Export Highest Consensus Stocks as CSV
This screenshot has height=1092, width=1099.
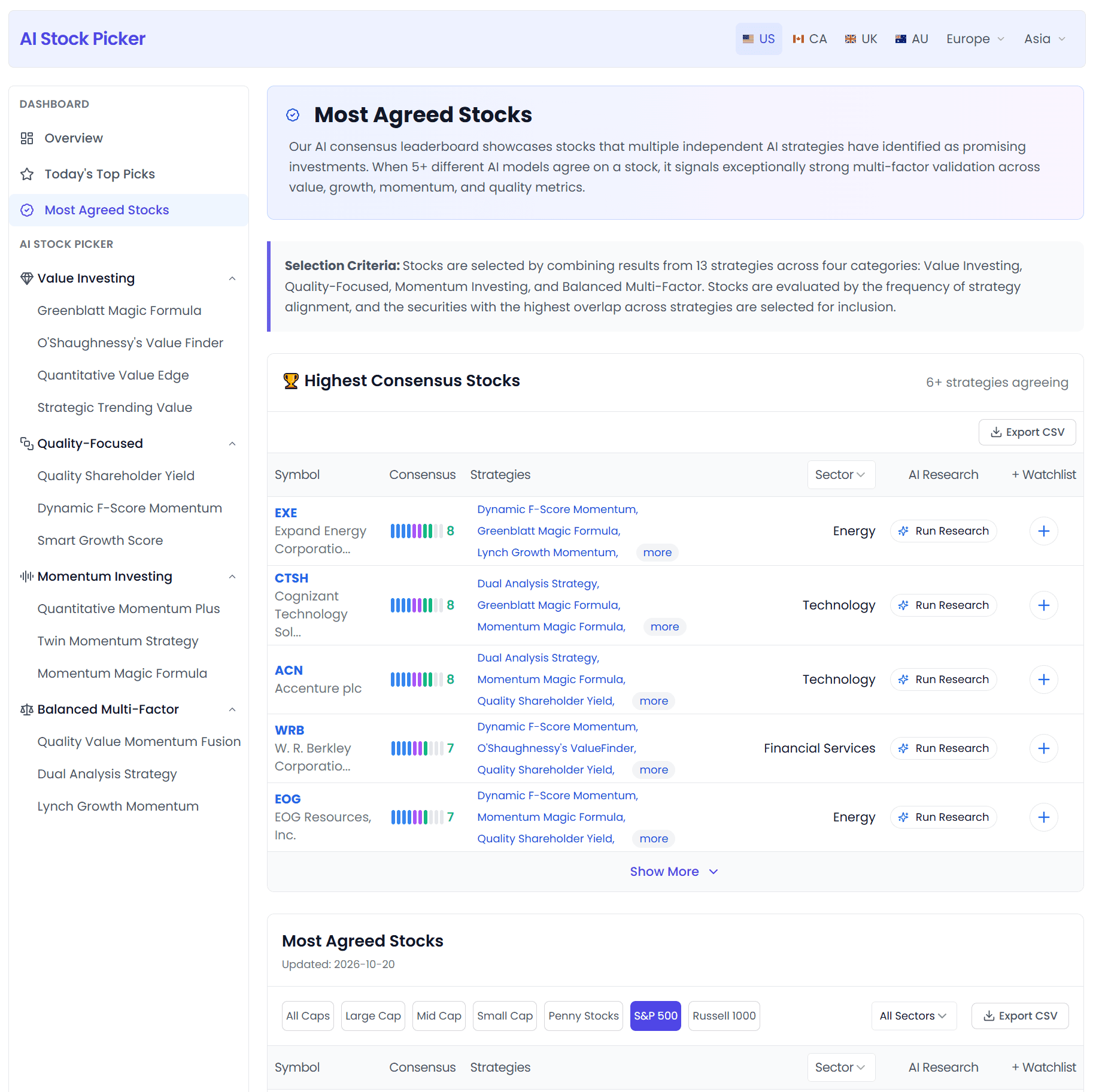pos(1027,432)
